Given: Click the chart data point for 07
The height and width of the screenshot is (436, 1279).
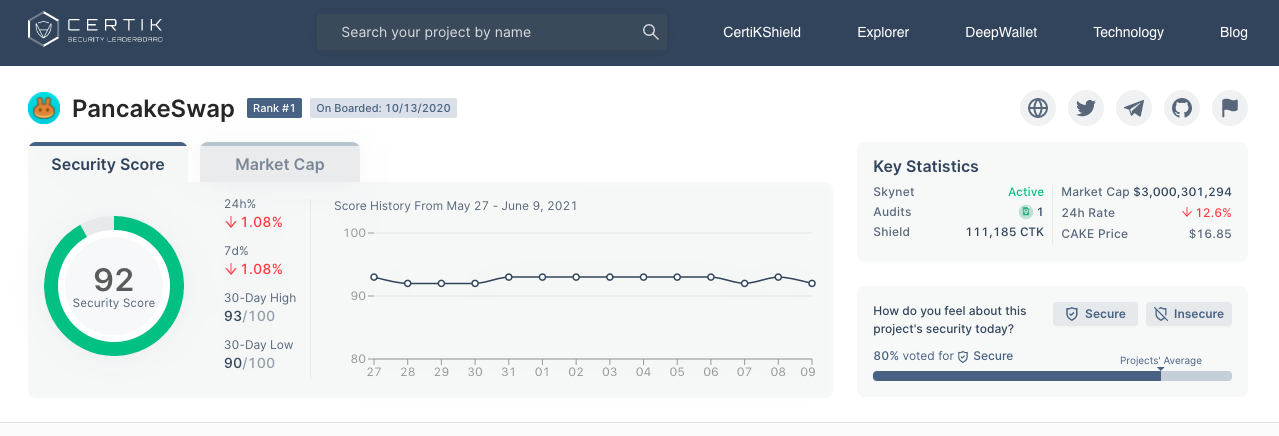Looking at the screenshot, I should (745, 283).
